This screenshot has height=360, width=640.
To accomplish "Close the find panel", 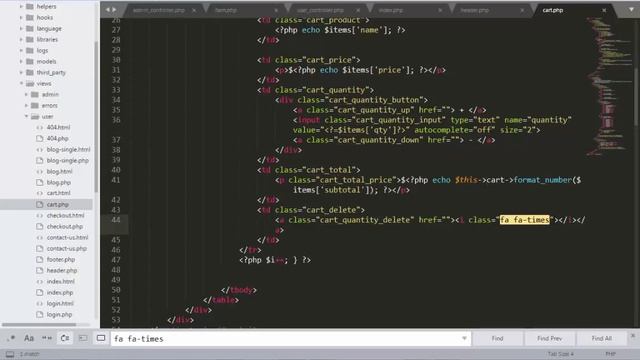I will 633,336.
